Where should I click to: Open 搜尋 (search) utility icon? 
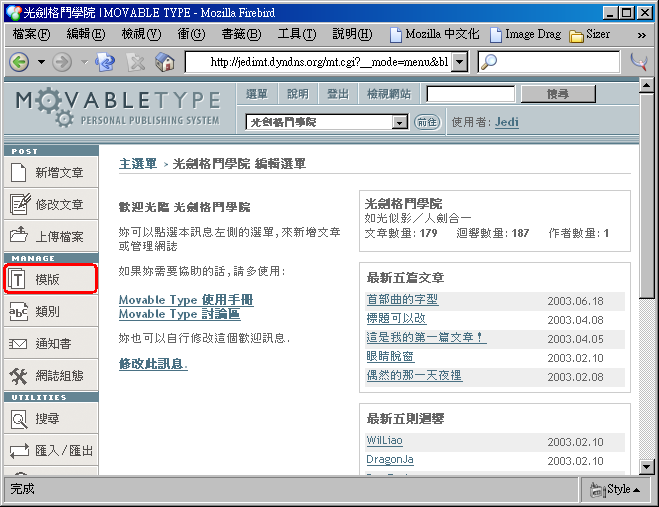(18, 419)
